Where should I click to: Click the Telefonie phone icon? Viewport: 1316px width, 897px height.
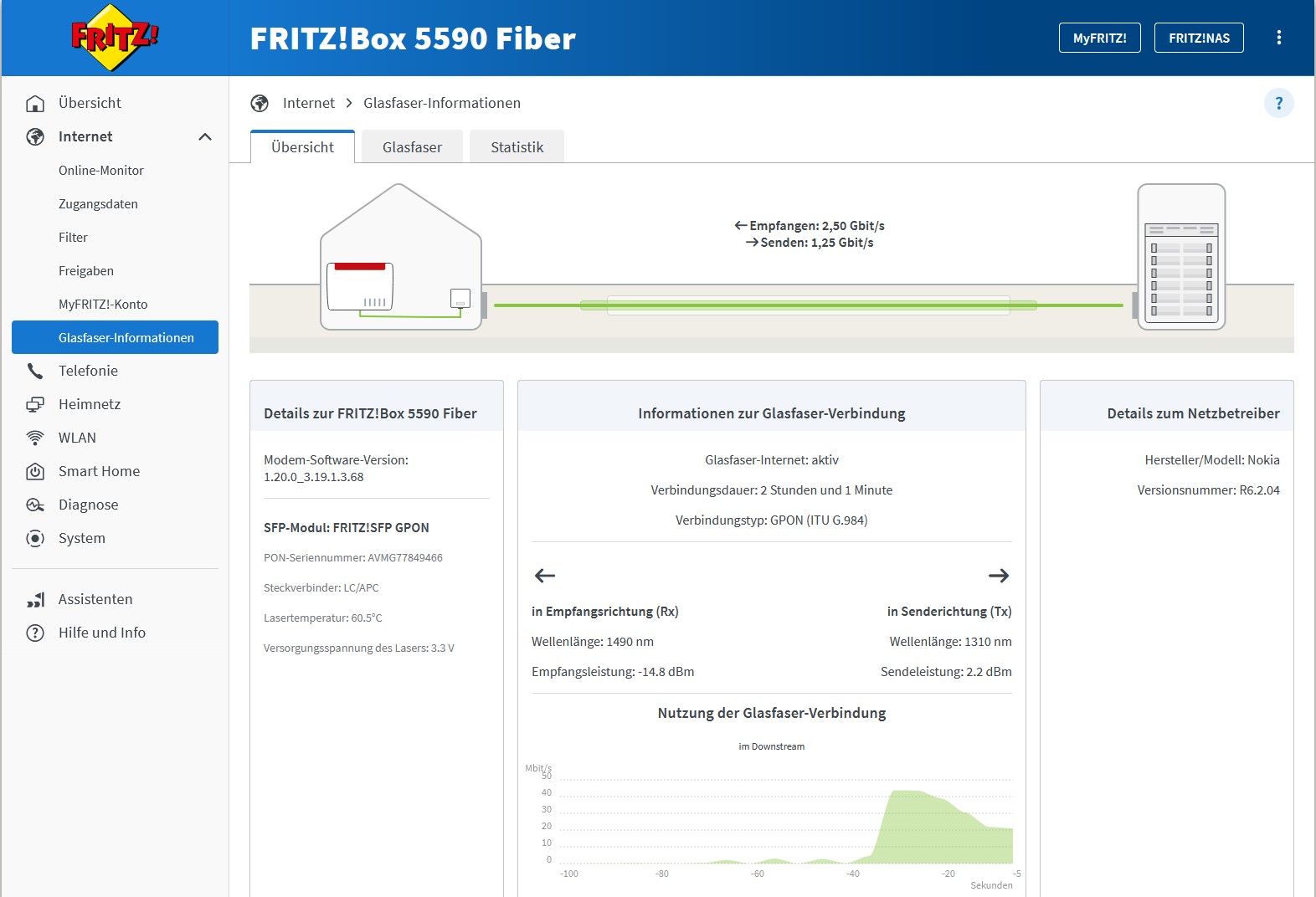(35, 371)
